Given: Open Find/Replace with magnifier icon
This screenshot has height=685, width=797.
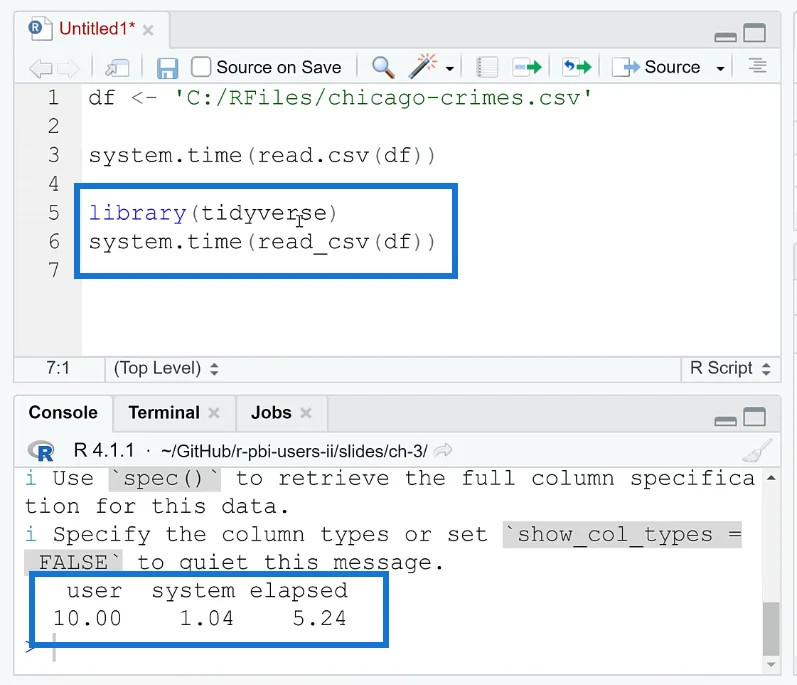Looking at the screenshot, I should coord(383,67).
